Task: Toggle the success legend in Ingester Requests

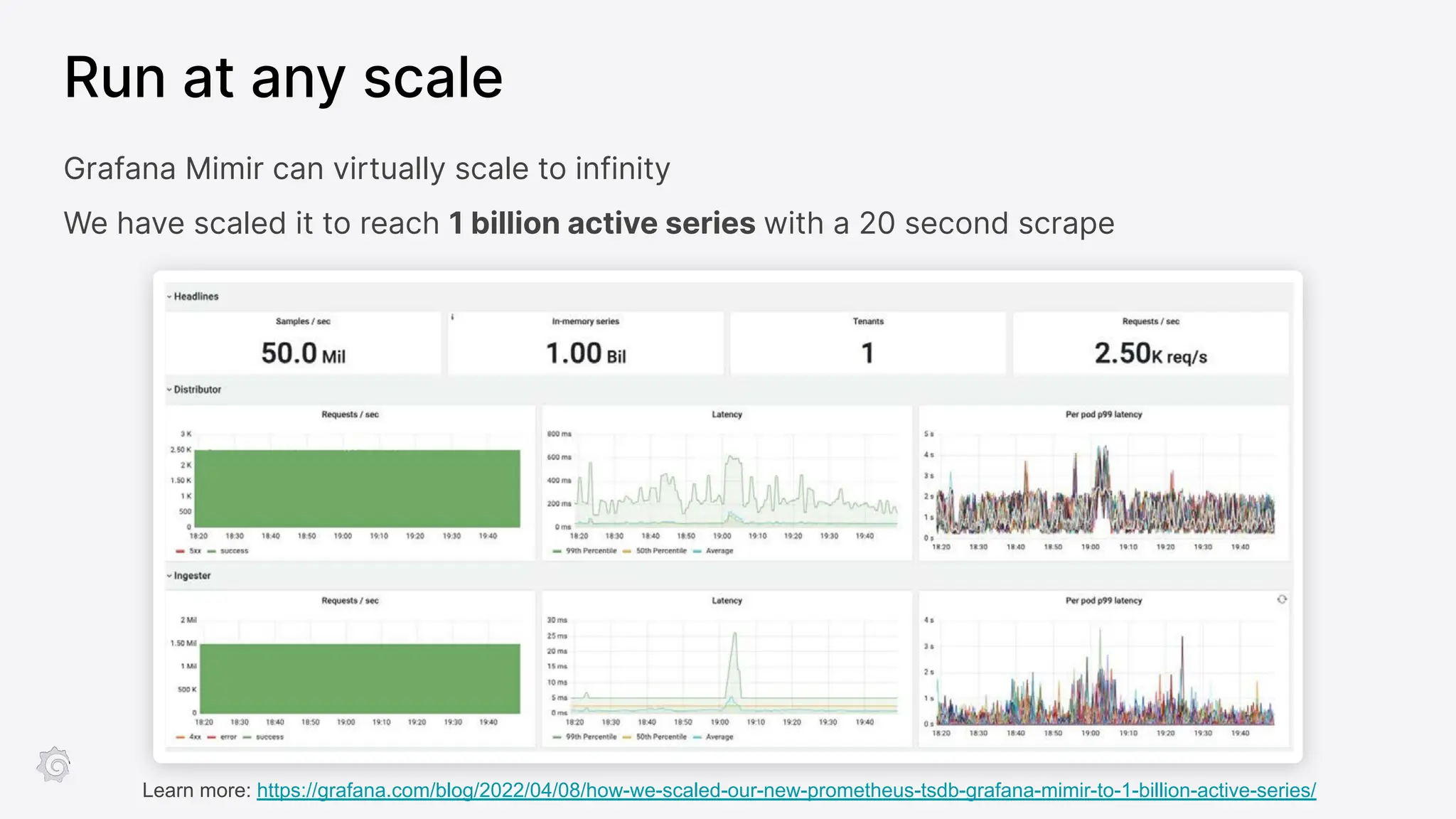Action: tap(263, 737)
